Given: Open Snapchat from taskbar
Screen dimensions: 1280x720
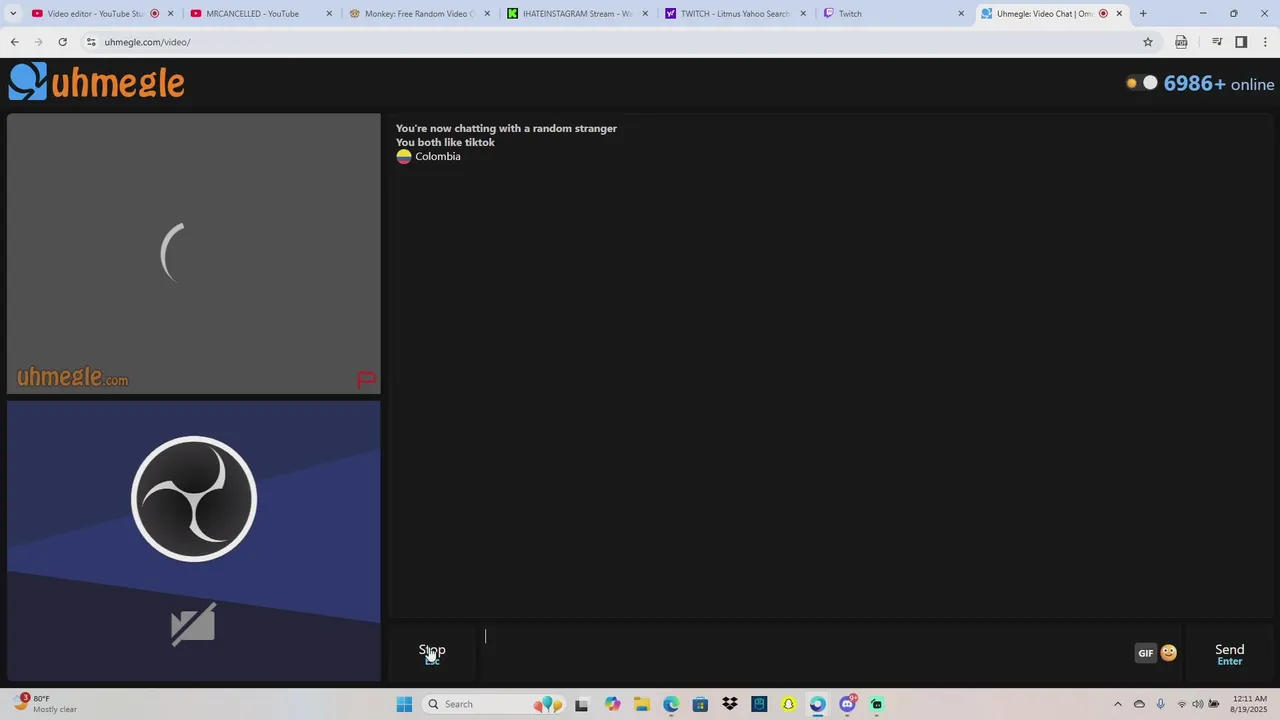Looking at the screenshot, I should 788,704.
